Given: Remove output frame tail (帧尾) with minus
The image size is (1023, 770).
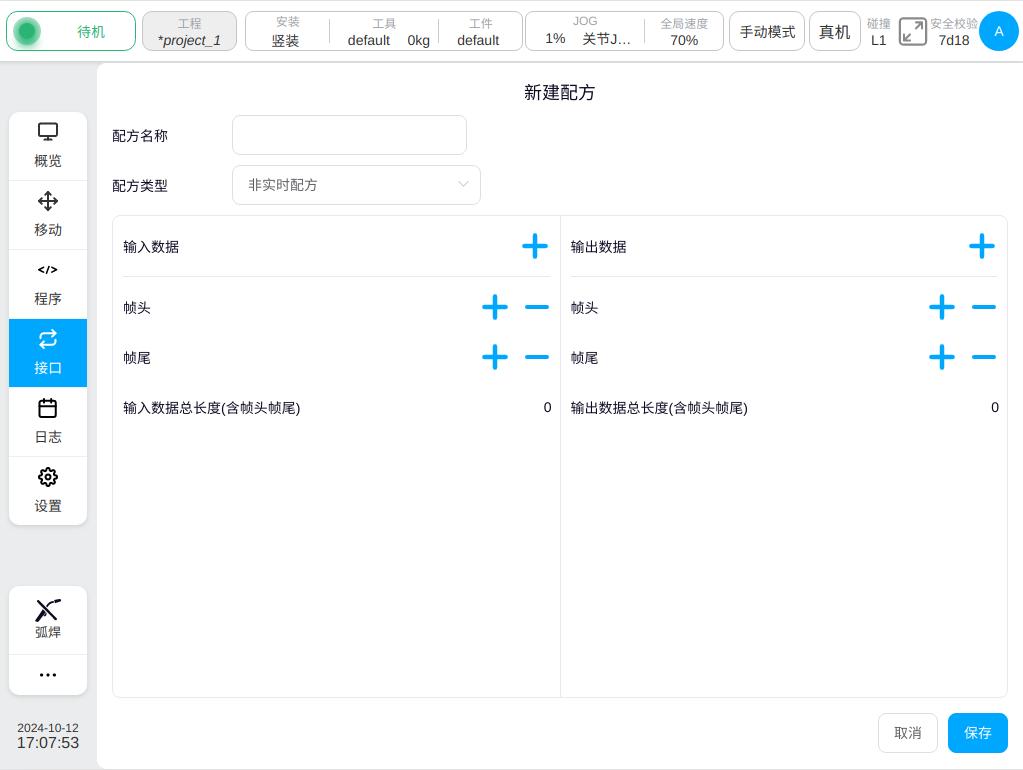Looking at the screenshot, I should (x=984, y=357).
